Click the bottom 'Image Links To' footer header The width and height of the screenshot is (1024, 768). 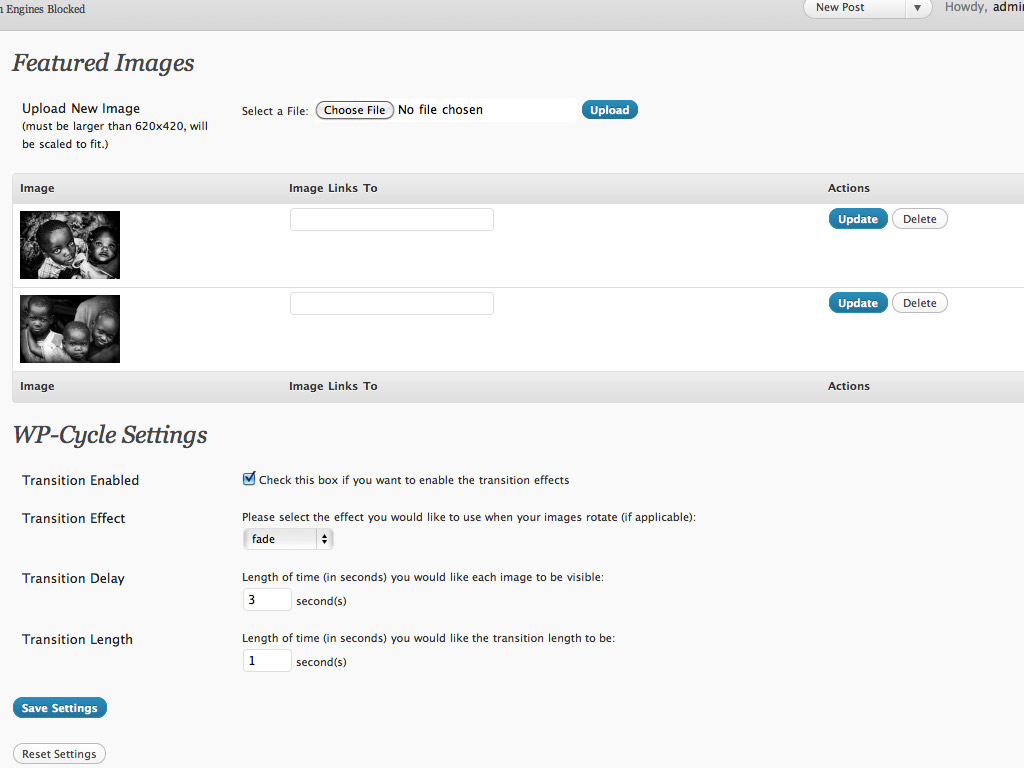pyautogui.click(x=333, y=386)
